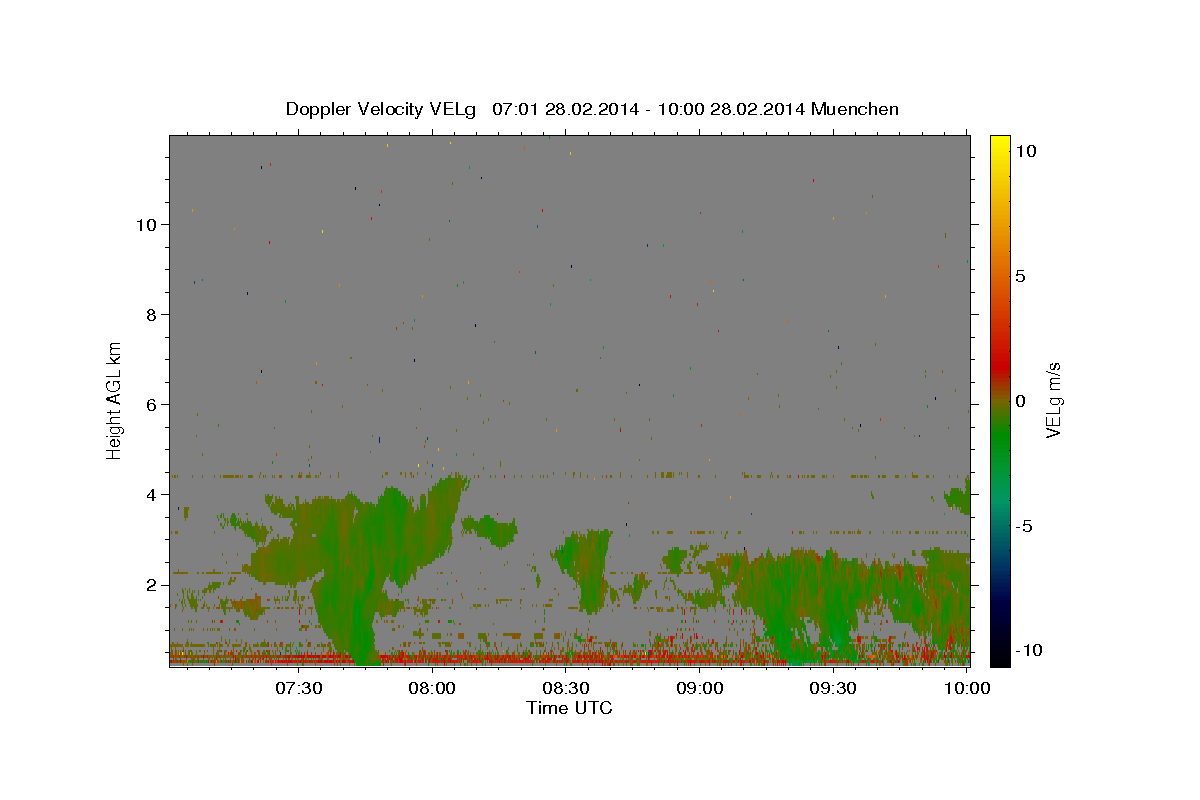
Task: Click the colorbar value -10 label
Action: pyautogui.click(x=1027, y=650)
